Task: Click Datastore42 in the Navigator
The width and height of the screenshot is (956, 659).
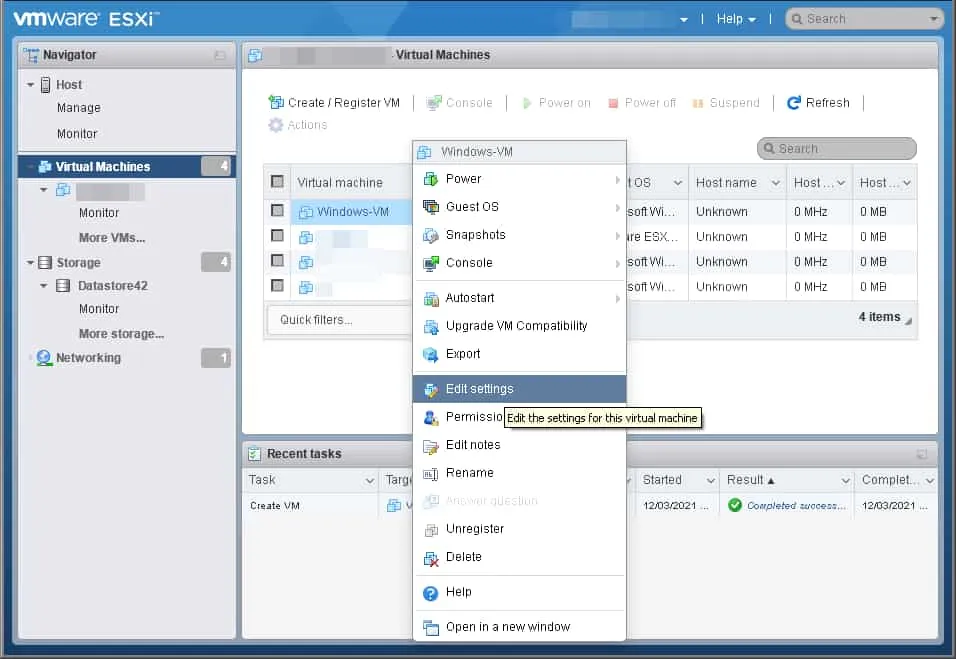Action: point(113,286)
